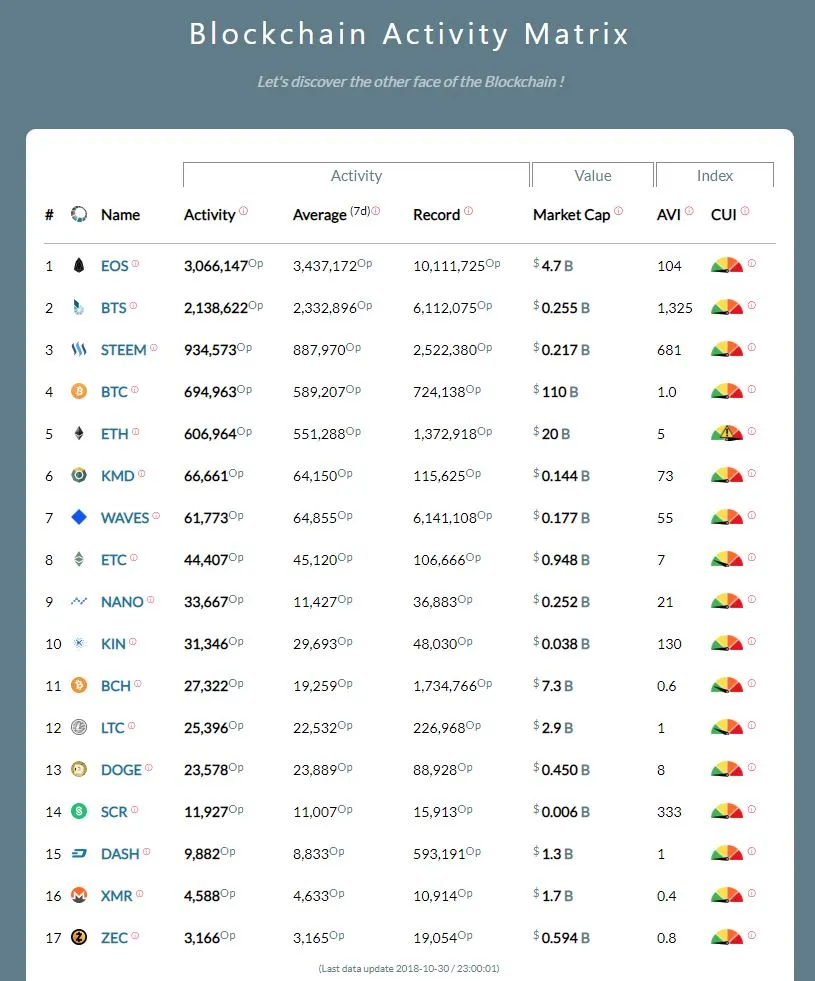This screenshot has width=815, height=981.
Task: Open the DASH coin link
Action: coord(120,854)
